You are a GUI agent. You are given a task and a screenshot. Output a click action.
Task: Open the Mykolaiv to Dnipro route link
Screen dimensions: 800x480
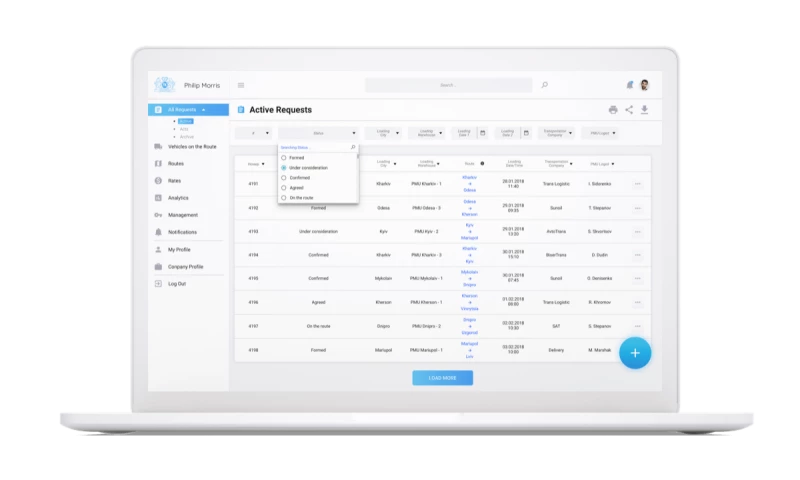pos(469,279)
